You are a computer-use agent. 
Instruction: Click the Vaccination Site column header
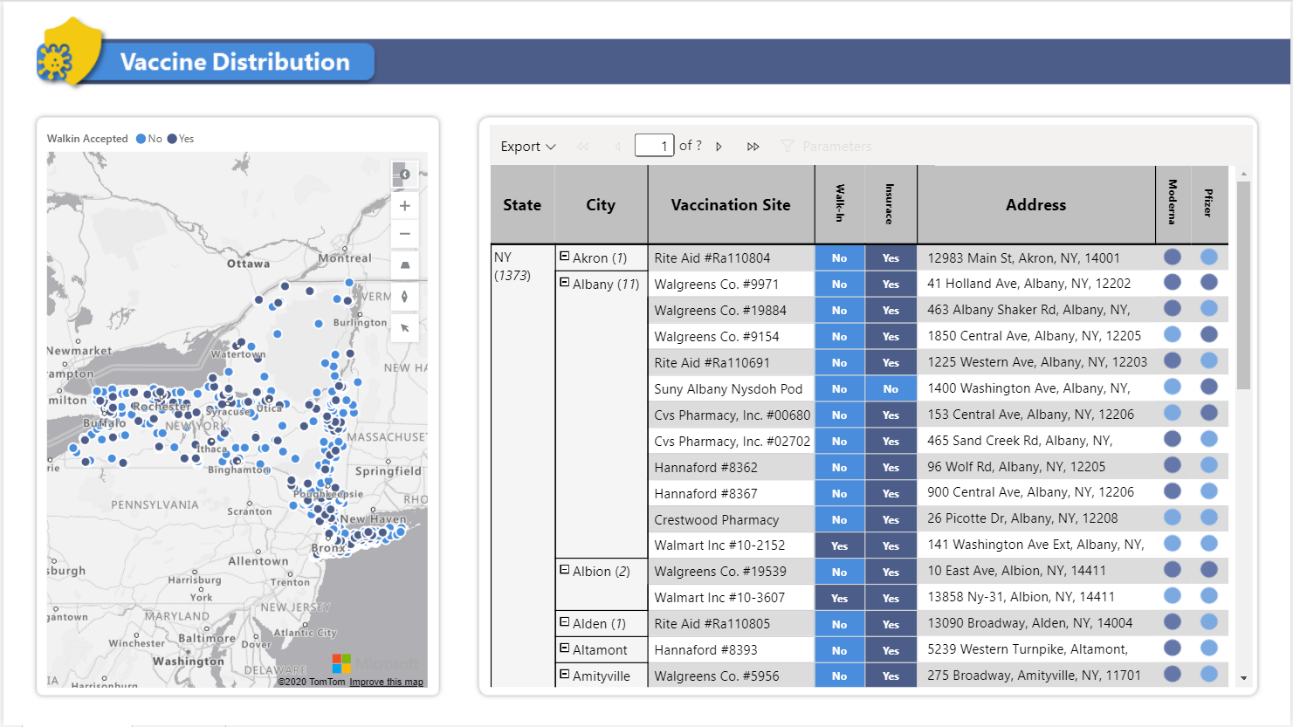(x=731, y=205)
